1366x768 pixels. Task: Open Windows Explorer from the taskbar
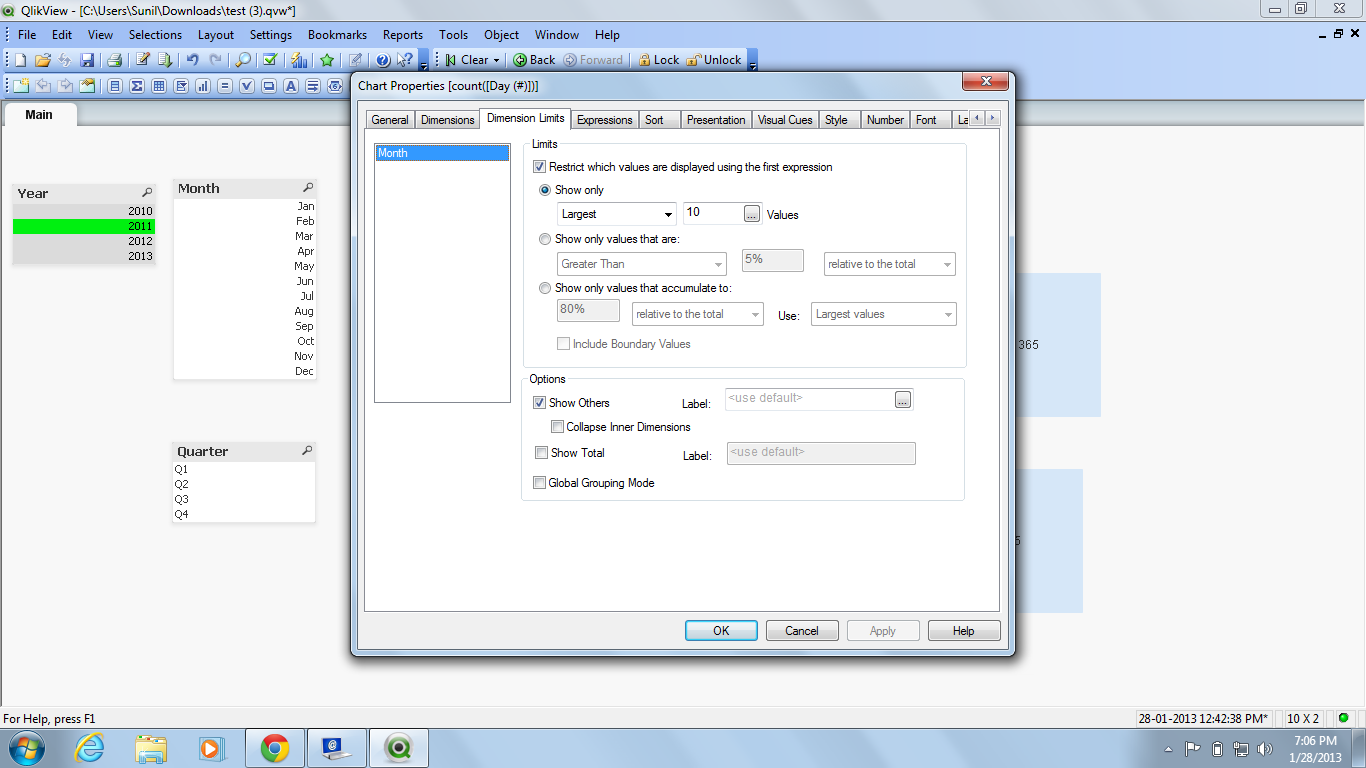[152, 747]
